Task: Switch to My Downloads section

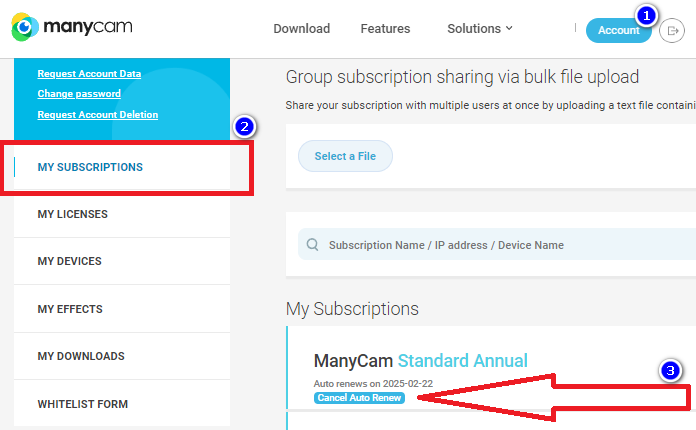Action: [81, 356]
